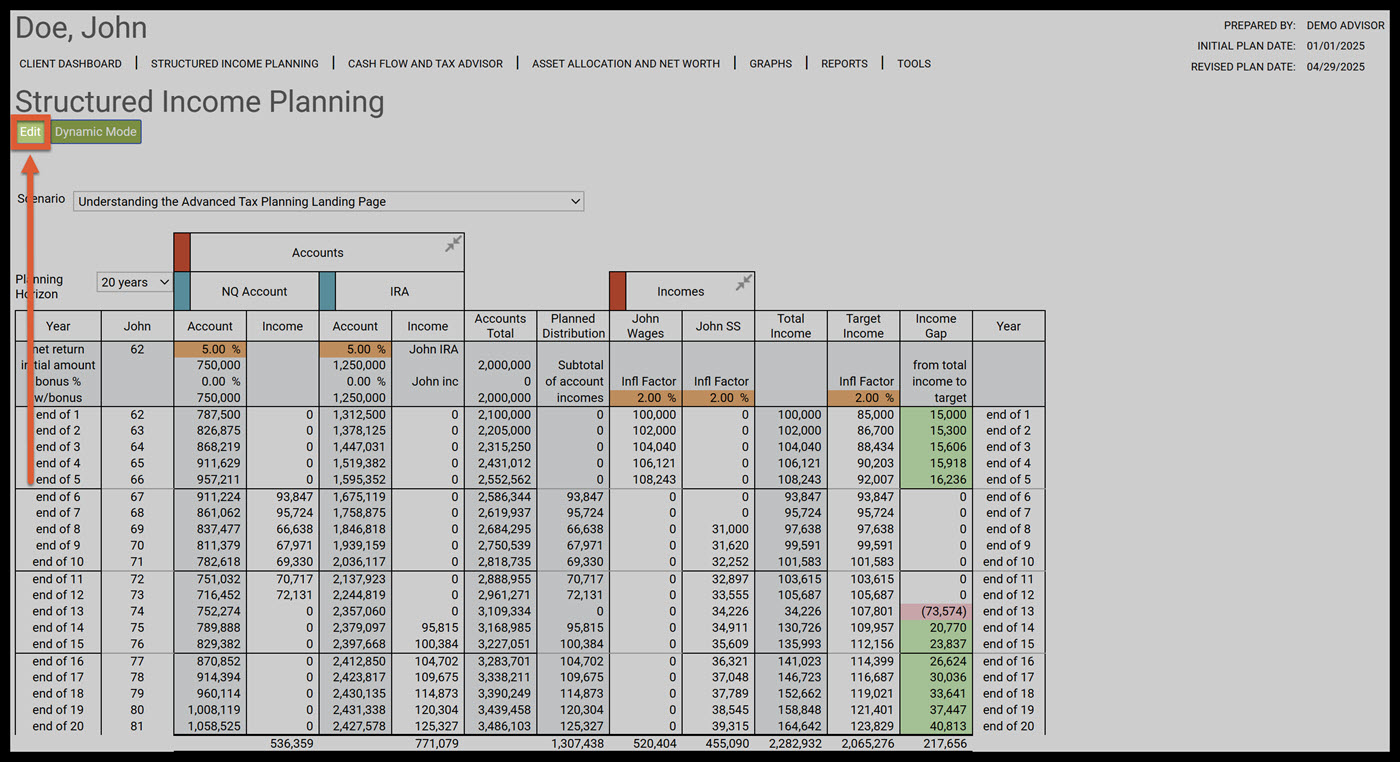Open the Scenario dropdown

click(x=328, y=201)
